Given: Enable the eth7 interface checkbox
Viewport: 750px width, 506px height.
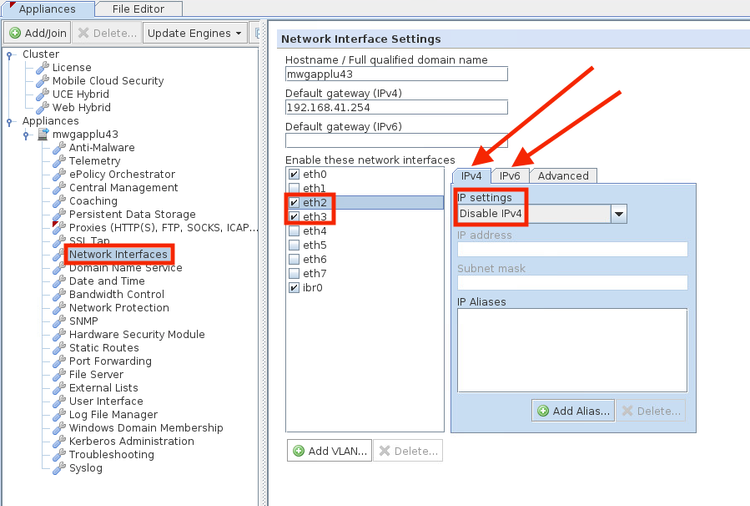Looking at the screenshot, I should tap(294, 274).
